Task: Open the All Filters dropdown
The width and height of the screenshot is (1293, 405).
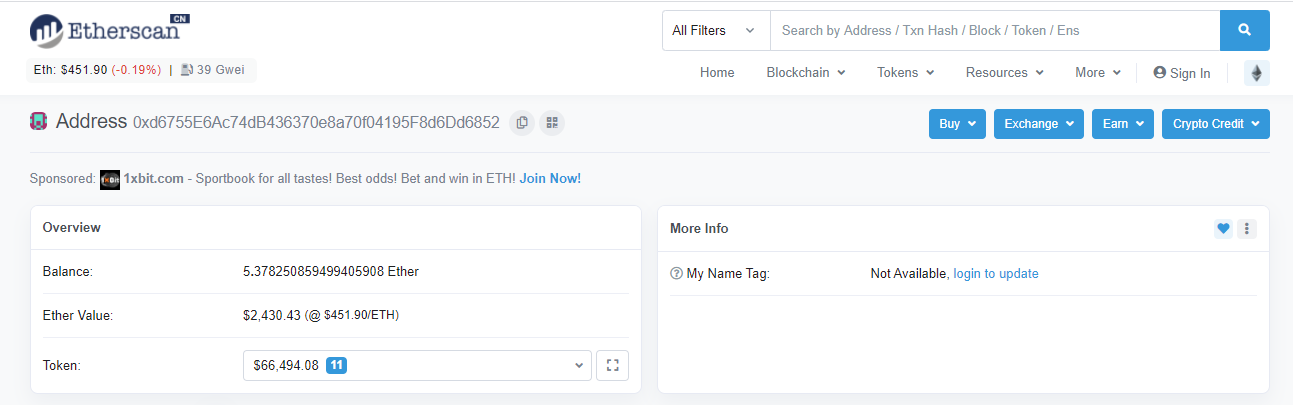Action: click(x=715, y=31)
